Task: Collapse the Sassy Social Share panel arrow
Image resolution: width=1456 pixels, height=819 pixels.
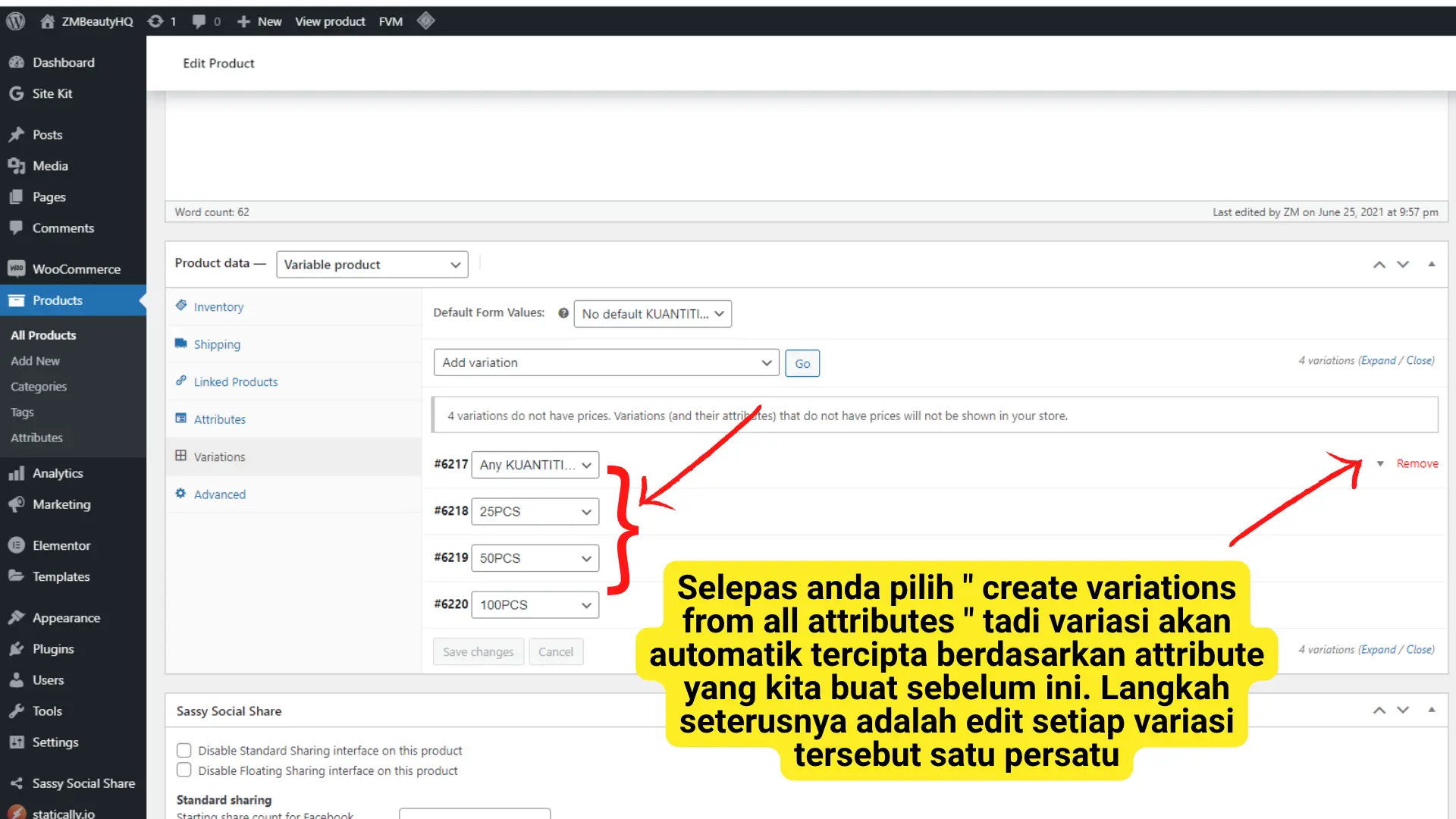Action: pyautogui.click(x=1432, y=710)
